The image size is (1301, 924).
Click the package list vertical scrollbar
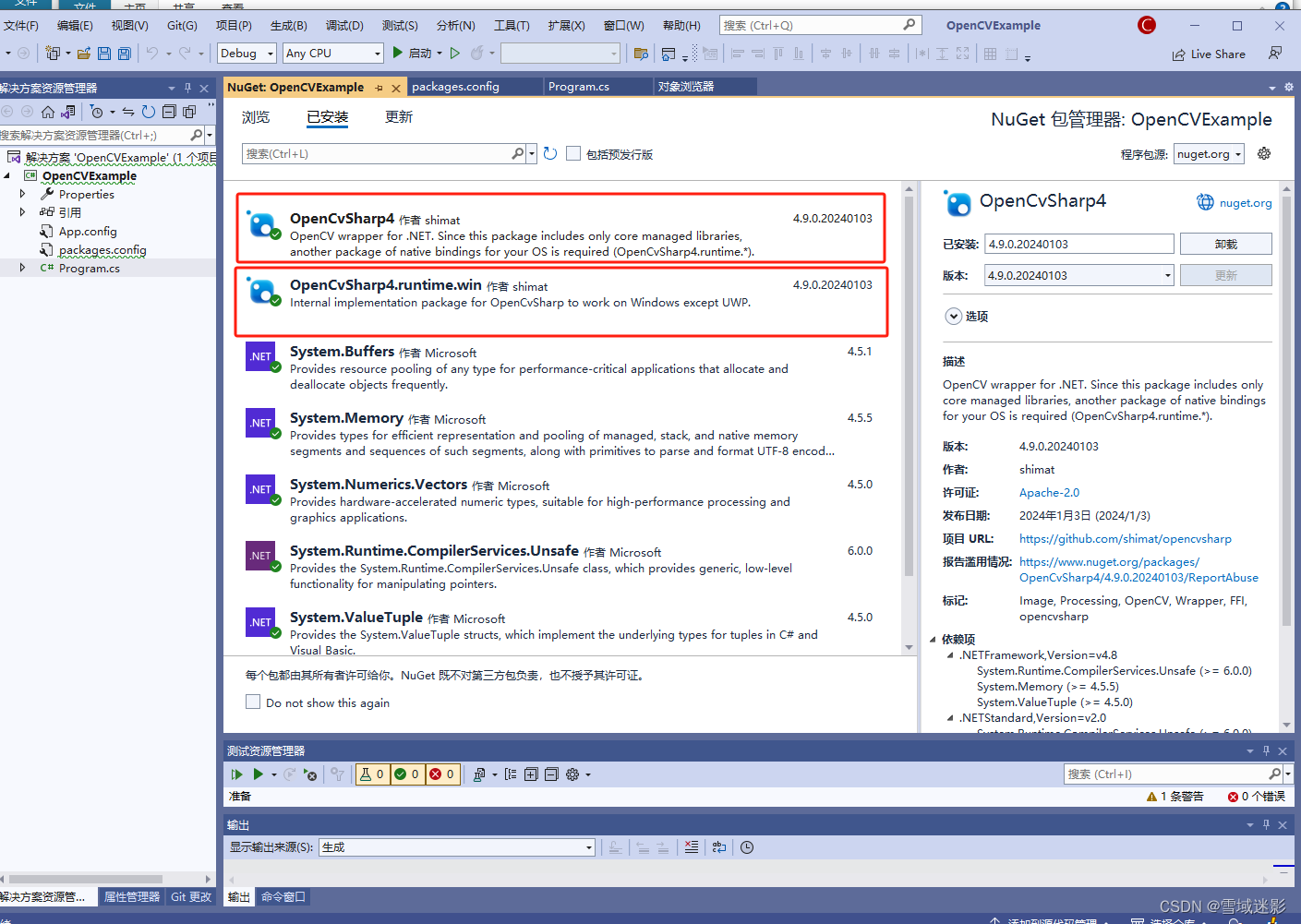(909, 384)
